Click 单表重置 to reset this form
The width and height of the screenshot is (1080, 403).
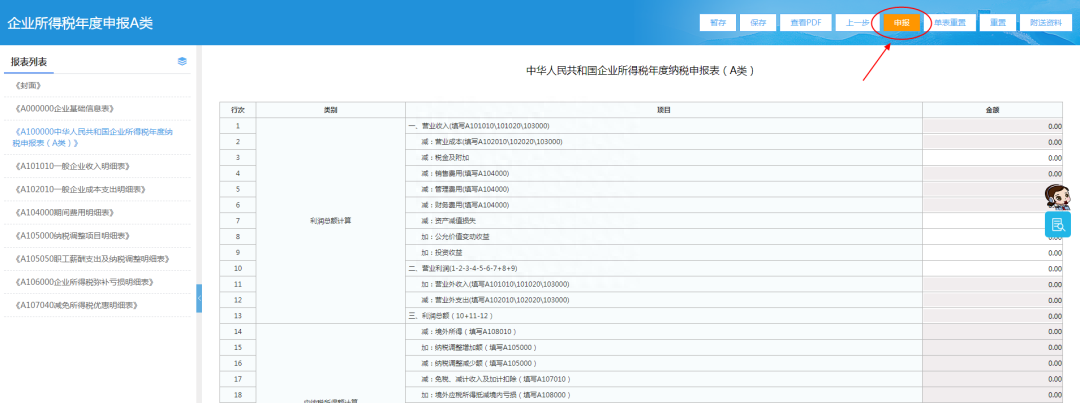[x=950, y=23]
